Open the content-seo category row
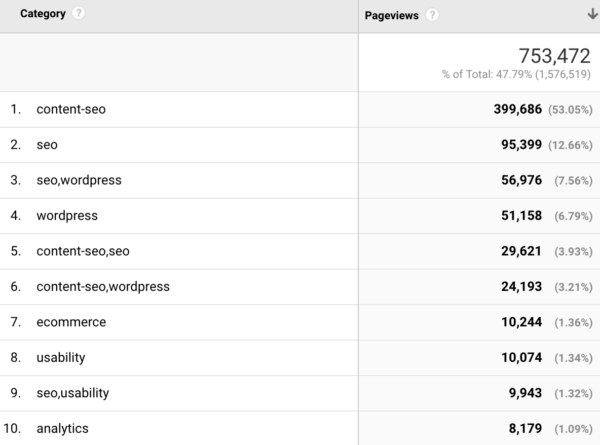600x445 pixels. click(70, 110)
